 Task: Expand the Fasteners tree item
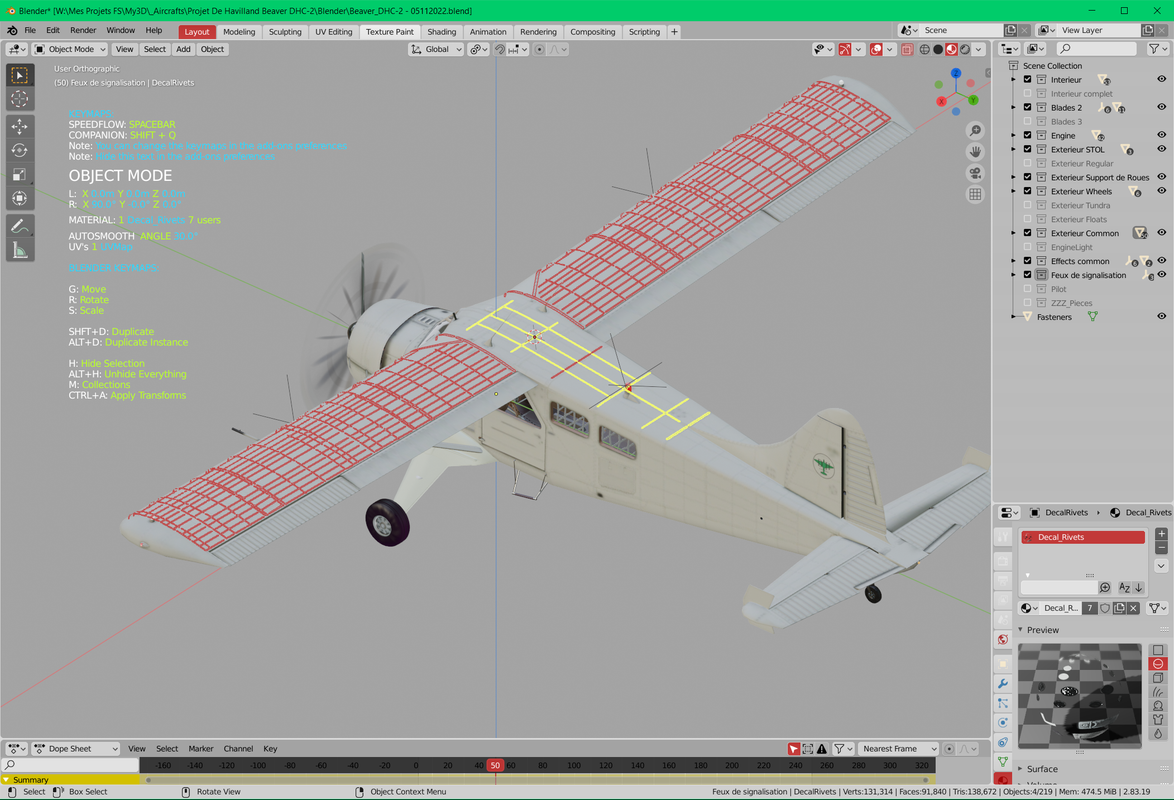(1014, 317)
